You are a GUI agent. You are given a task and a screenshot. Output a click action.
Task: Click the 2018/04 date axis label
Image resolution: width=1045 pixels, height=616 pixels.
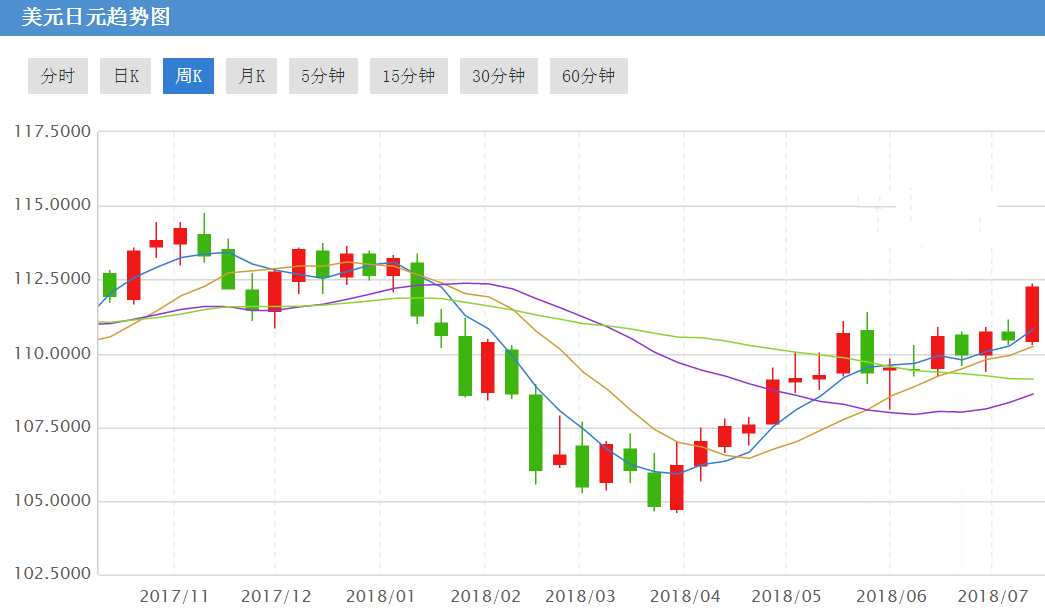tap(685, 597)
